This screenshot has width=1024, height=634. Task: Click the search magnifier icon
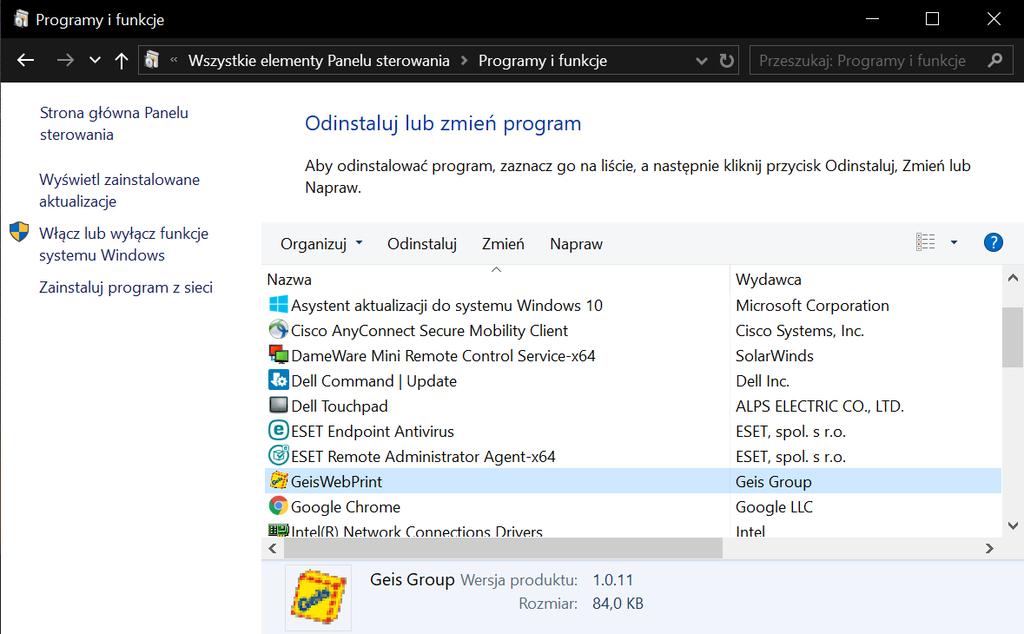(x=995, y=60)
